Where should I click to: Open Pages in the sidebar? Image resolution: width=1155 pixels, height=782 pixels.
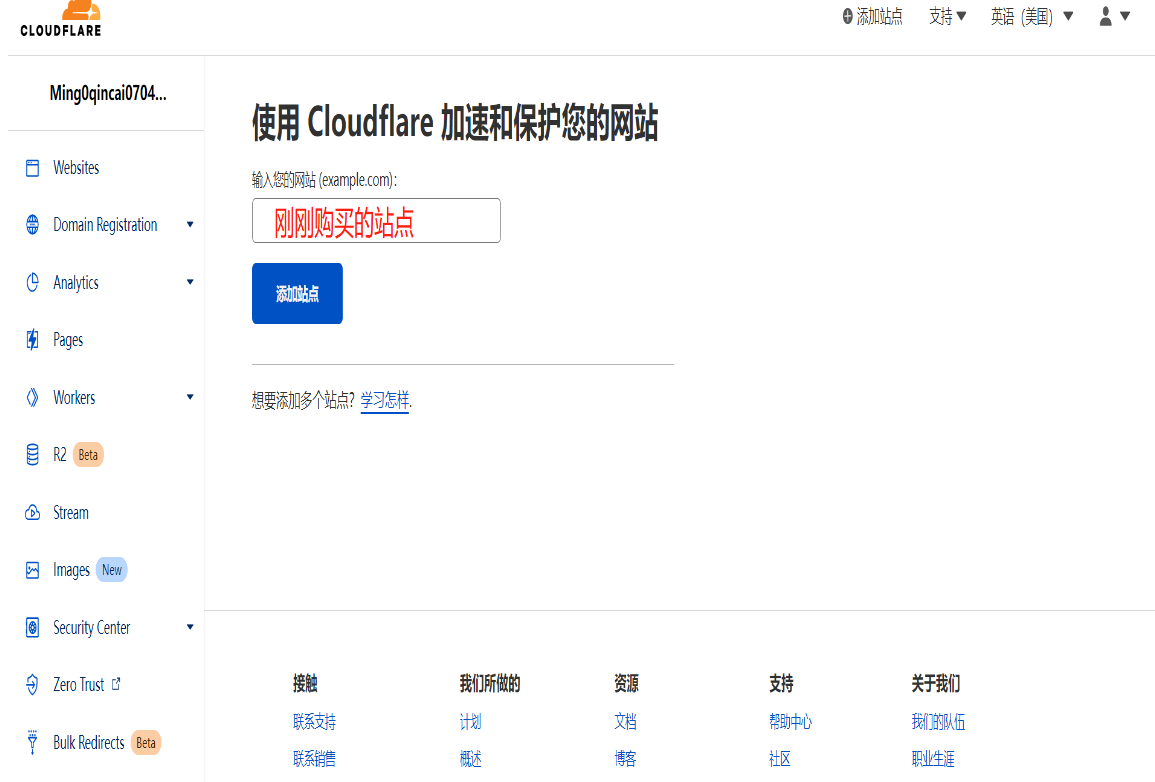click(x=68, y=340)
